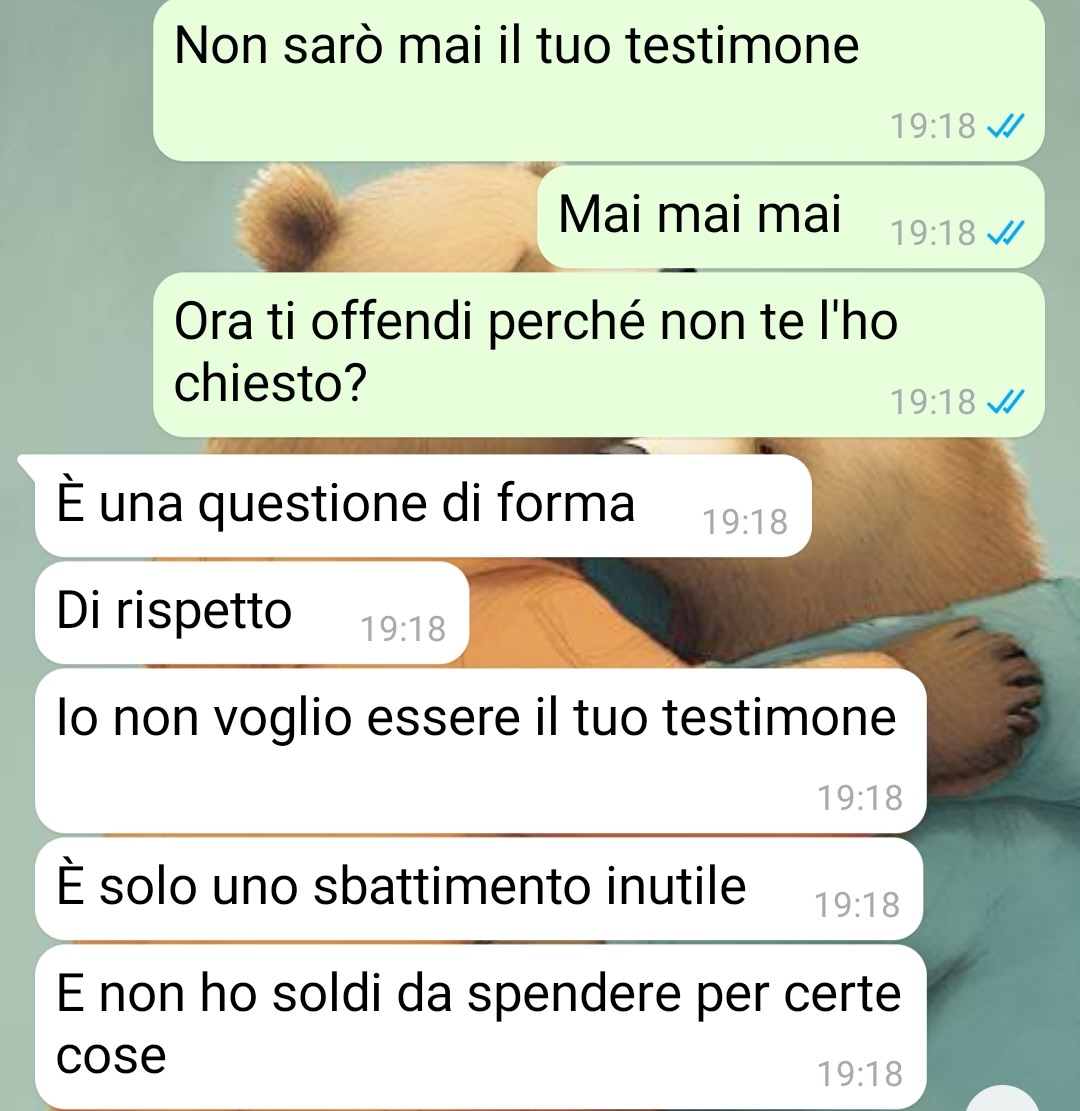1080x1111 pixels.
Task: Tap the 19:18 timestamp on 'È una questione di forma'
Action: coord(745,521)
